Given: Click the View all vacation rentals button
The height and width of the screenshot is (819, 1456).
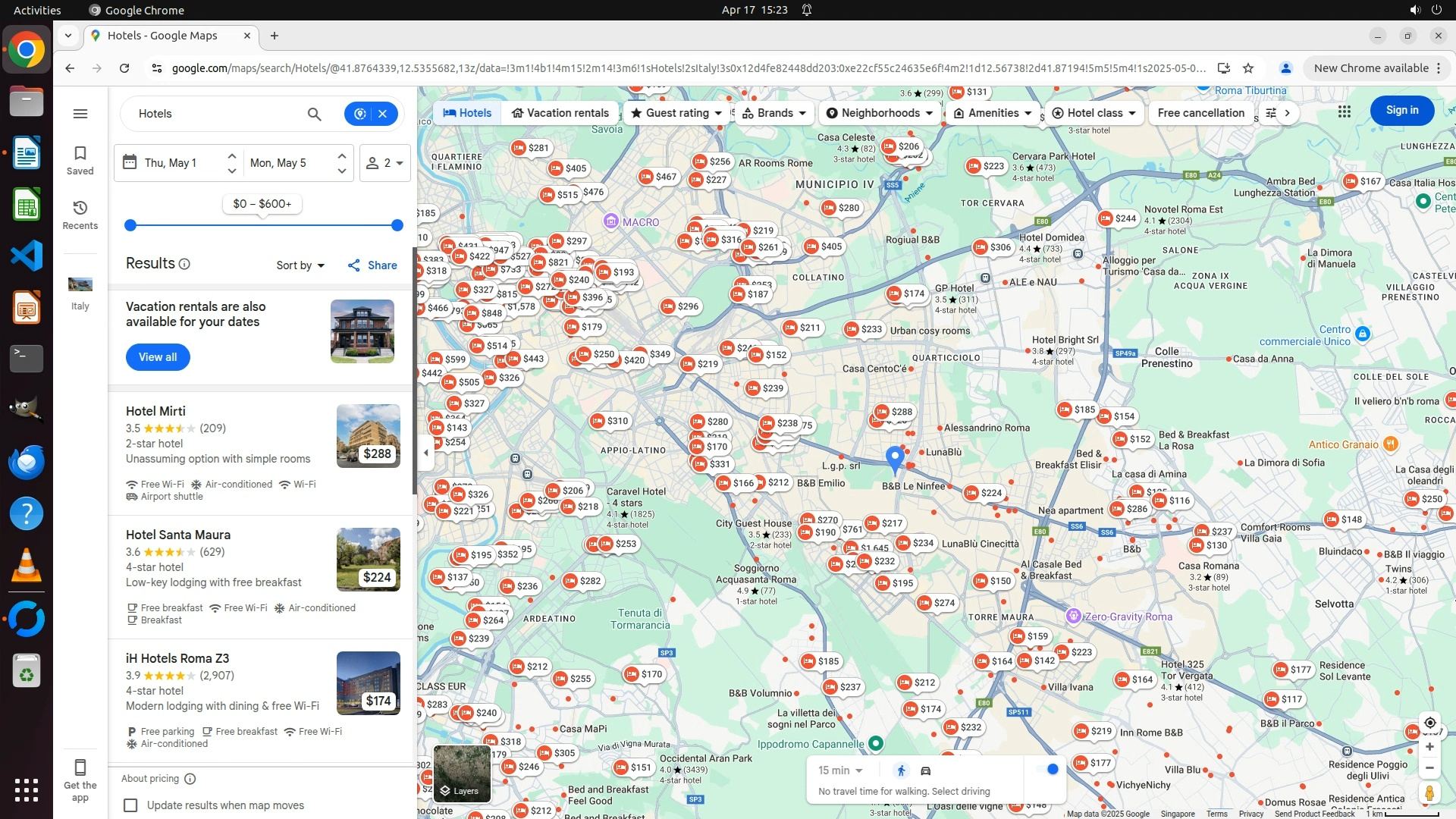Looking at the screenshot, I should pos(158,357).
